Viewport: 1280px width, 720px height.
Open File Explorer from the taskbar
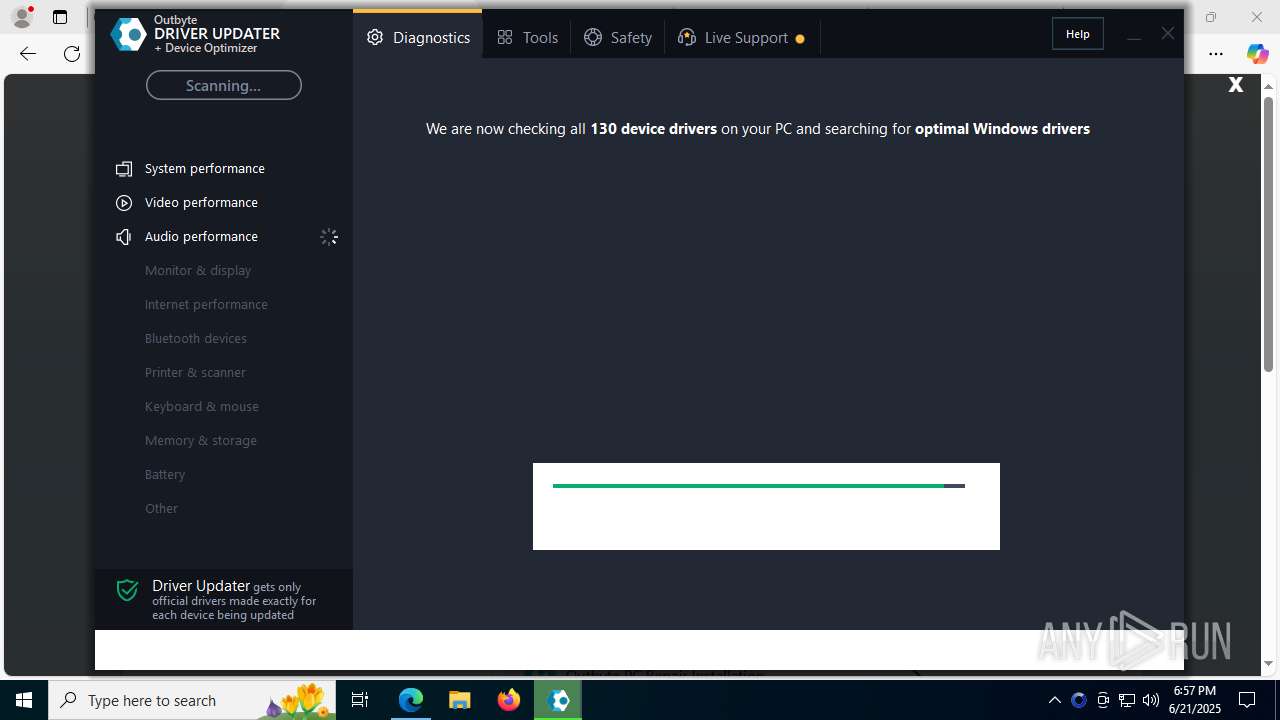coord(460,700)
